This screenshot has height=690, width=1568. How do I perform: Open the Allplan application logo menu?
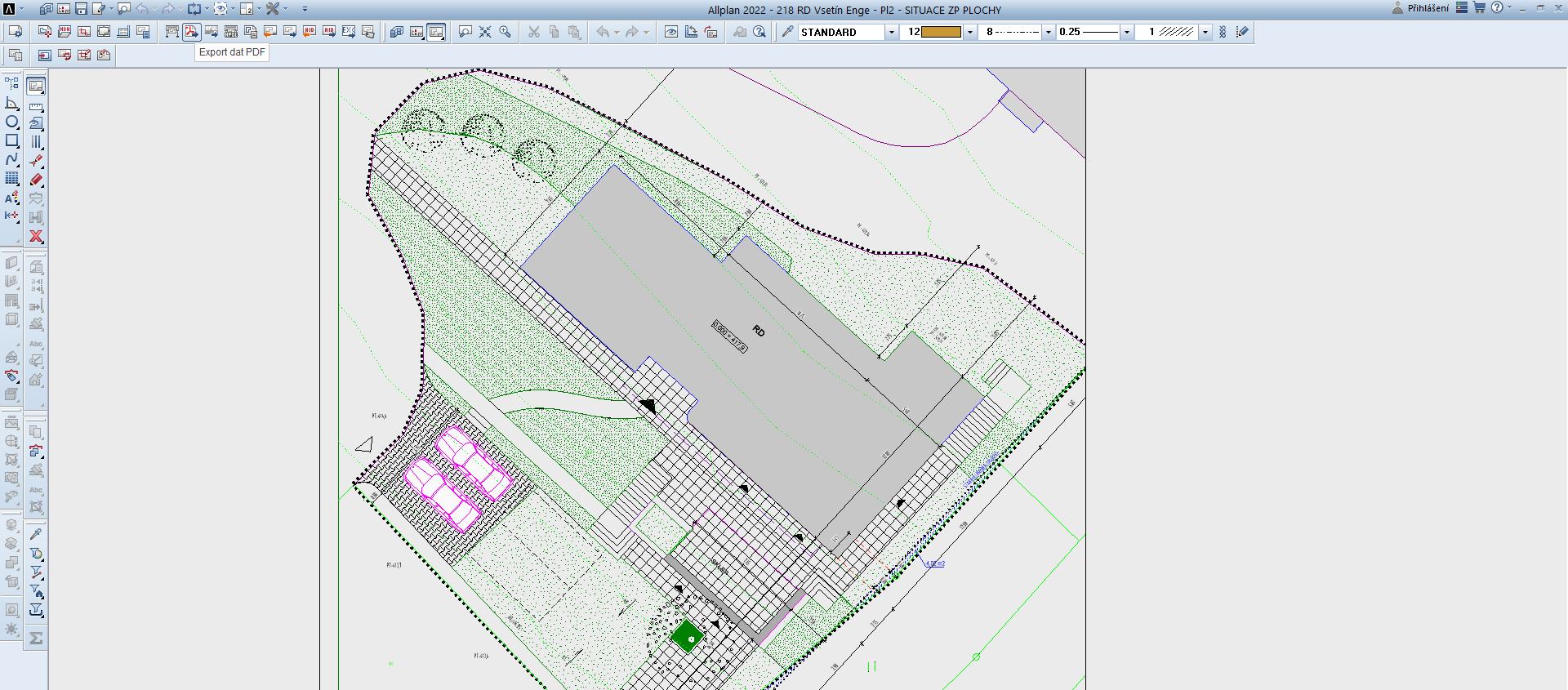click(x=9, y=9)
